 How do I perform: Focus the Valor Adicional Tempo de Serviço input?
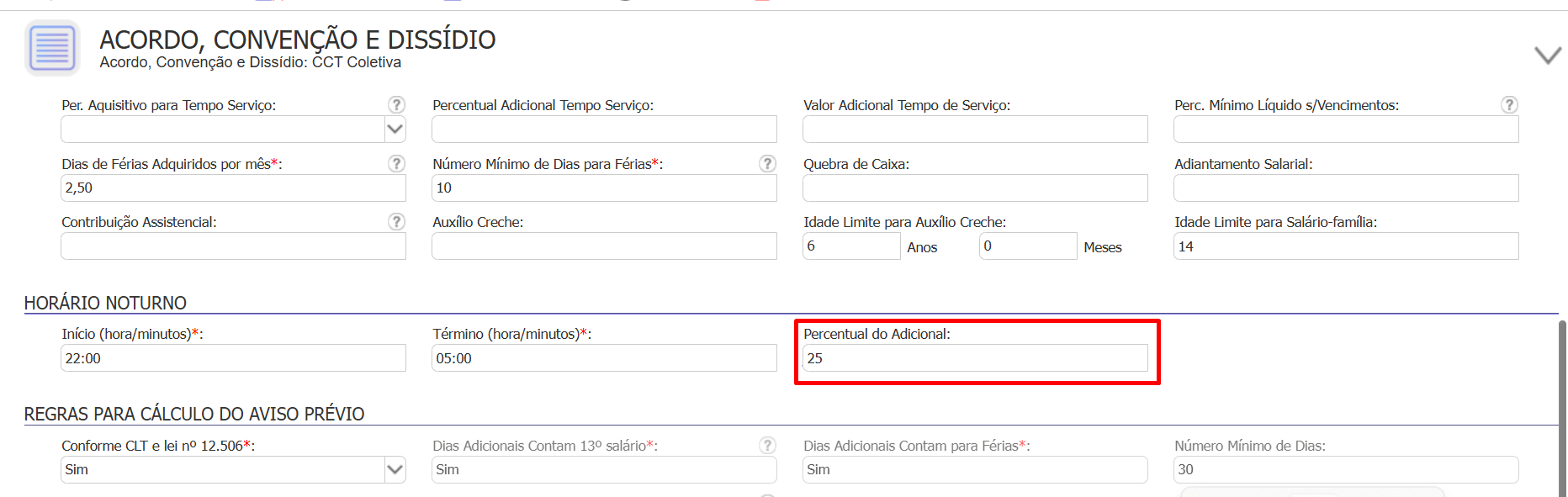pyautogui.click(x=975, y=130)
